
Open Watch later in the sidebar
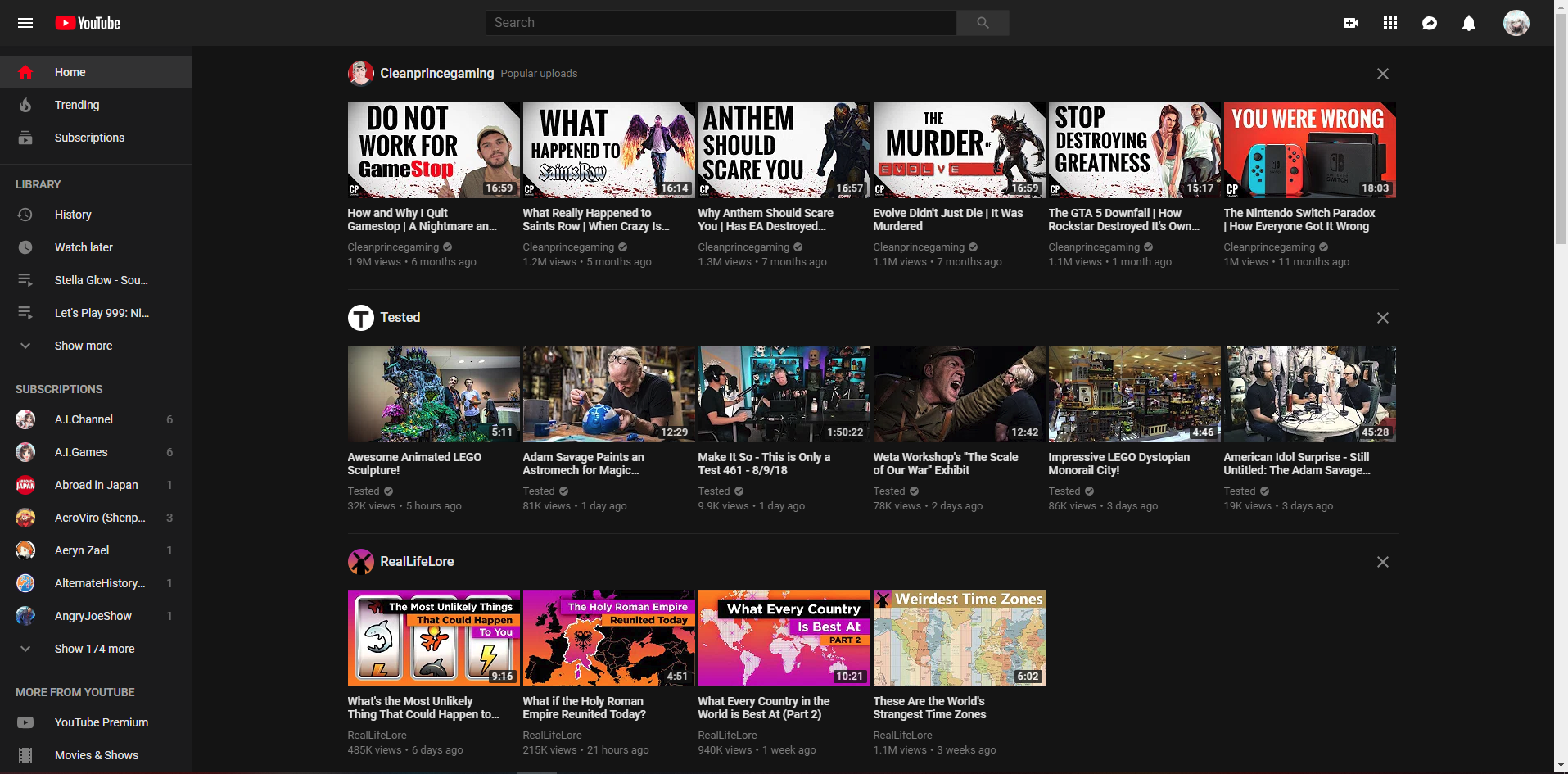pos(96,247)
